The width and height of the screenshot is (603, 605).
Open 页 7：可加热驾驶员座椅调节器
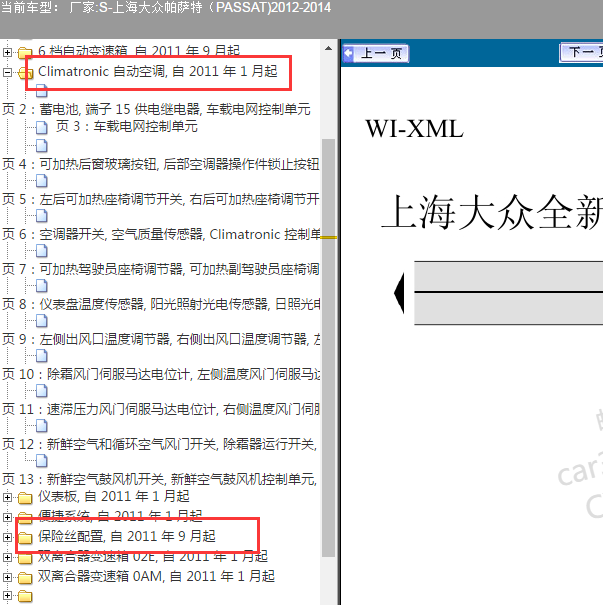(160, 269)
